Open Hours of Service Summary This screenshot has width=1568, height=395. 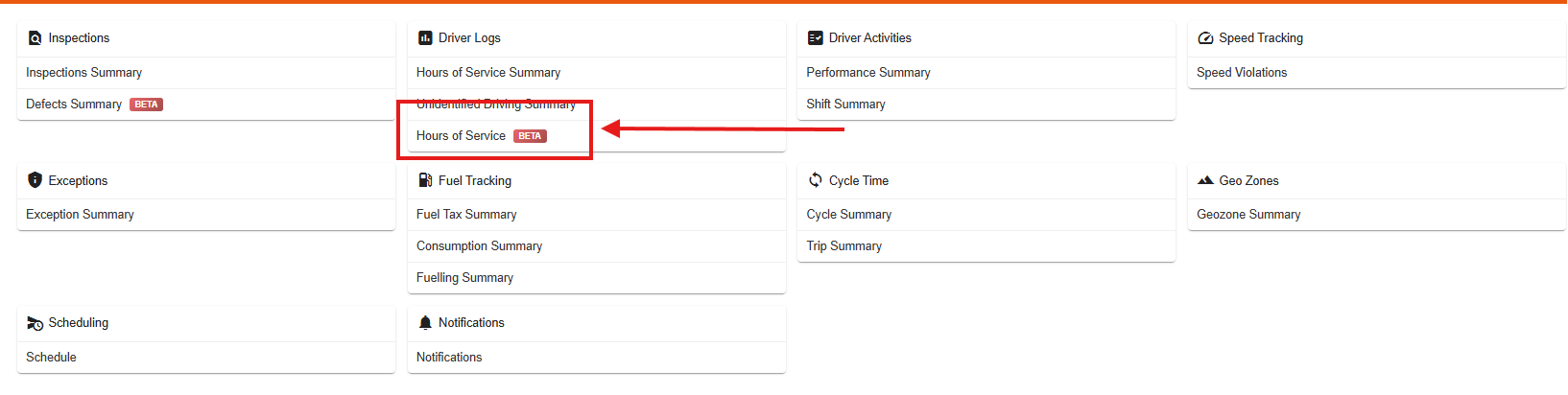pos(596,73)
